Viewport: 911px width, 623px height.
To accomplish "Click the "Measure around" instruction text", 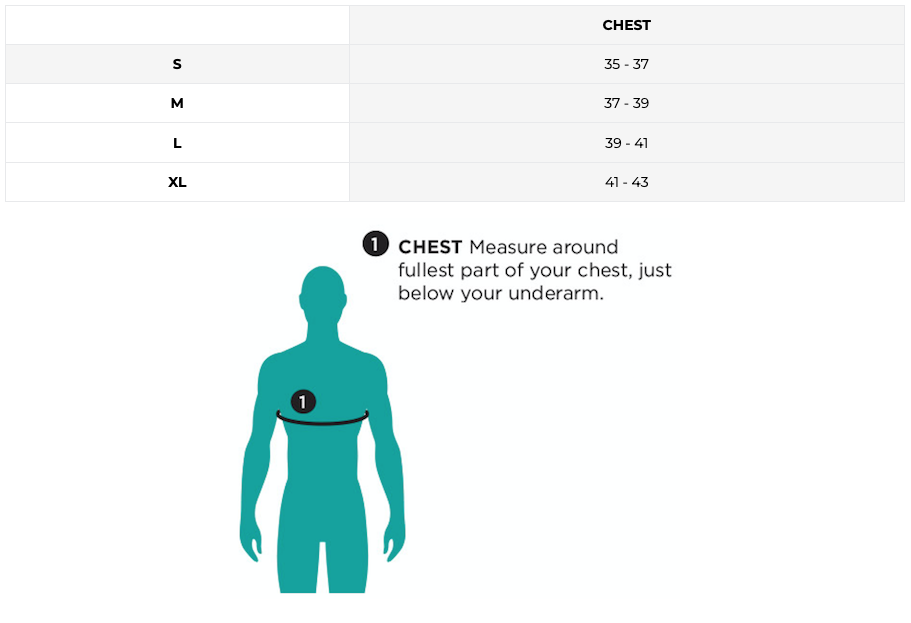I will point(543,247).
